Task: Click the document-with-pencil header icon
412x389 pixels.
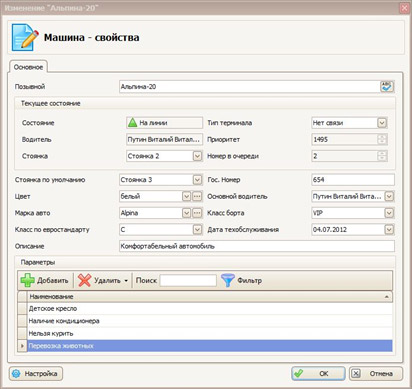Action: [x=25, y=37]
